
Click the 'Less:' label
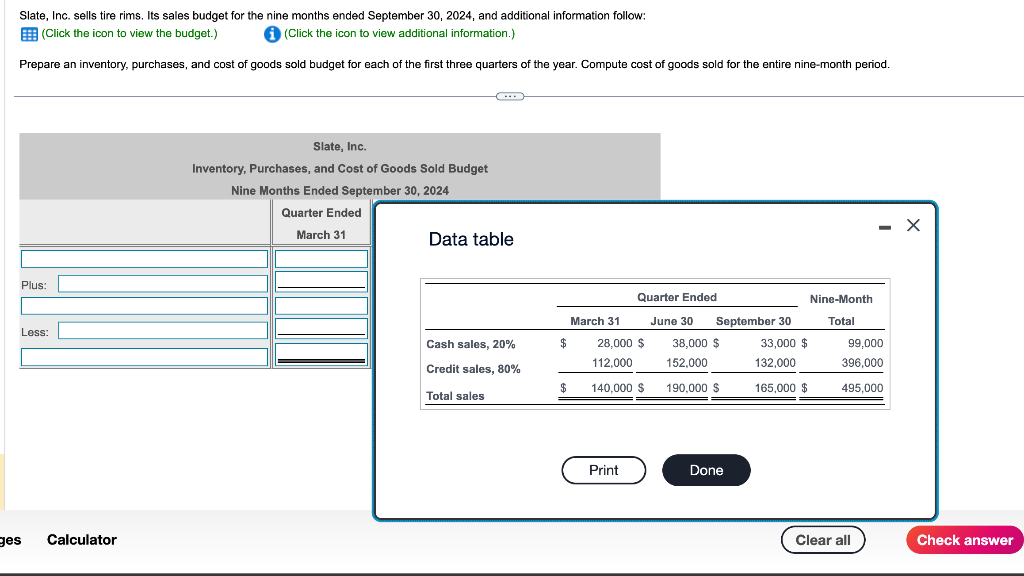pos(35,332)
